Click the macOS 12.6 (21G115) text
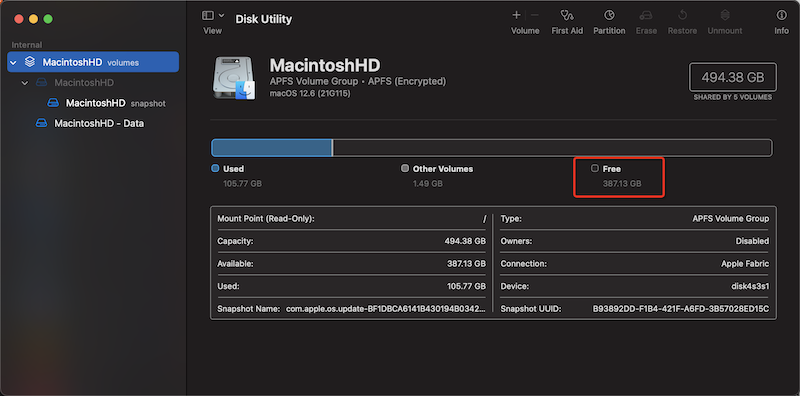The height and width of the screenshot is (396, 800). click(310, 94)
